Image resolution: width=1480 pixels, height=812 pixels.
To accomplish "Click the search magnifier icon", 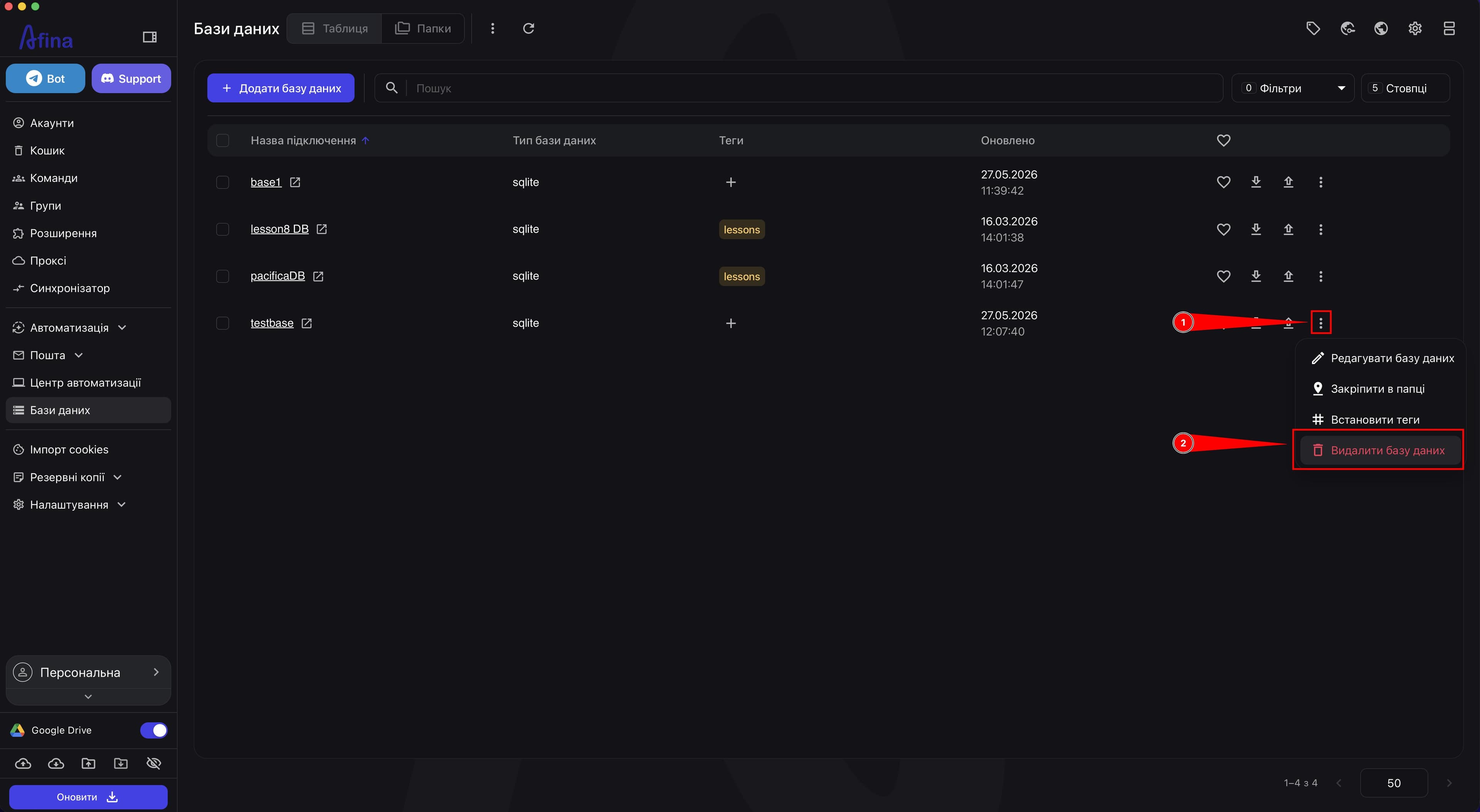I will [x=391, y=88].
